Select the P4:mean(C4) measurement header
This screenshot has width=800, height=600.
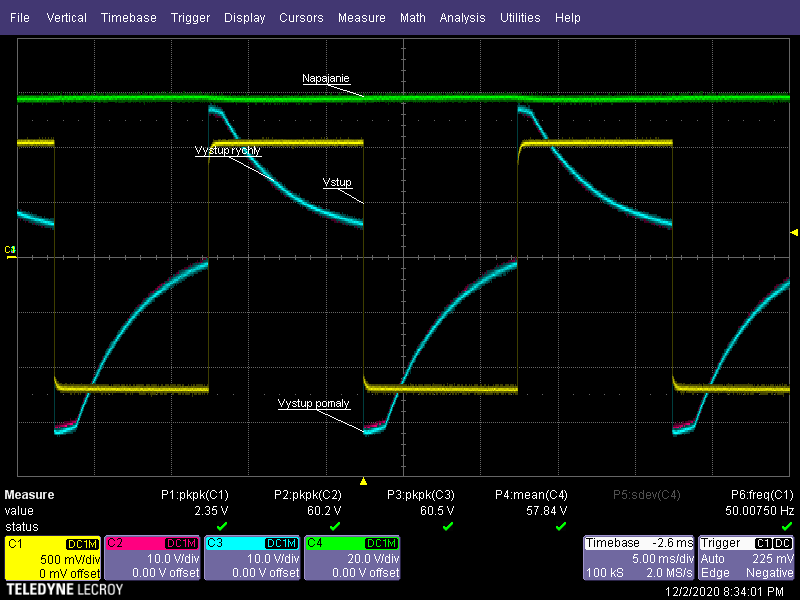[x=531, y=495]
